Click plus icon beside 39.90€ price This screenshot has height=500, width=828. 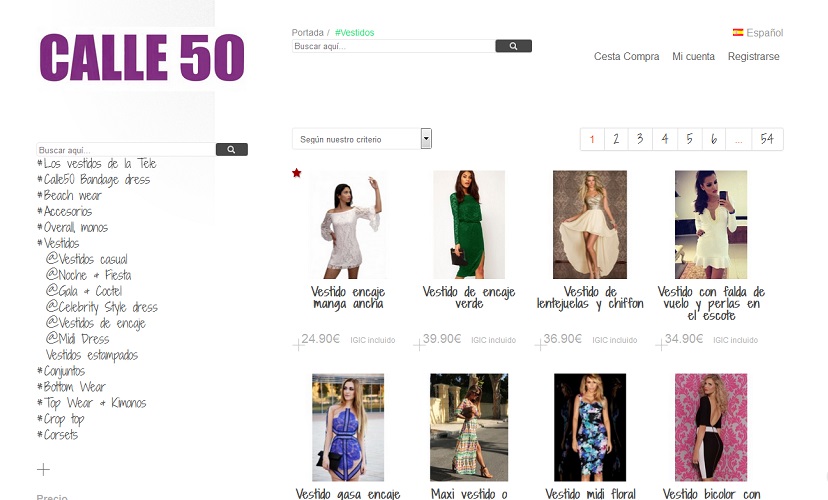(x=419, y=345)
